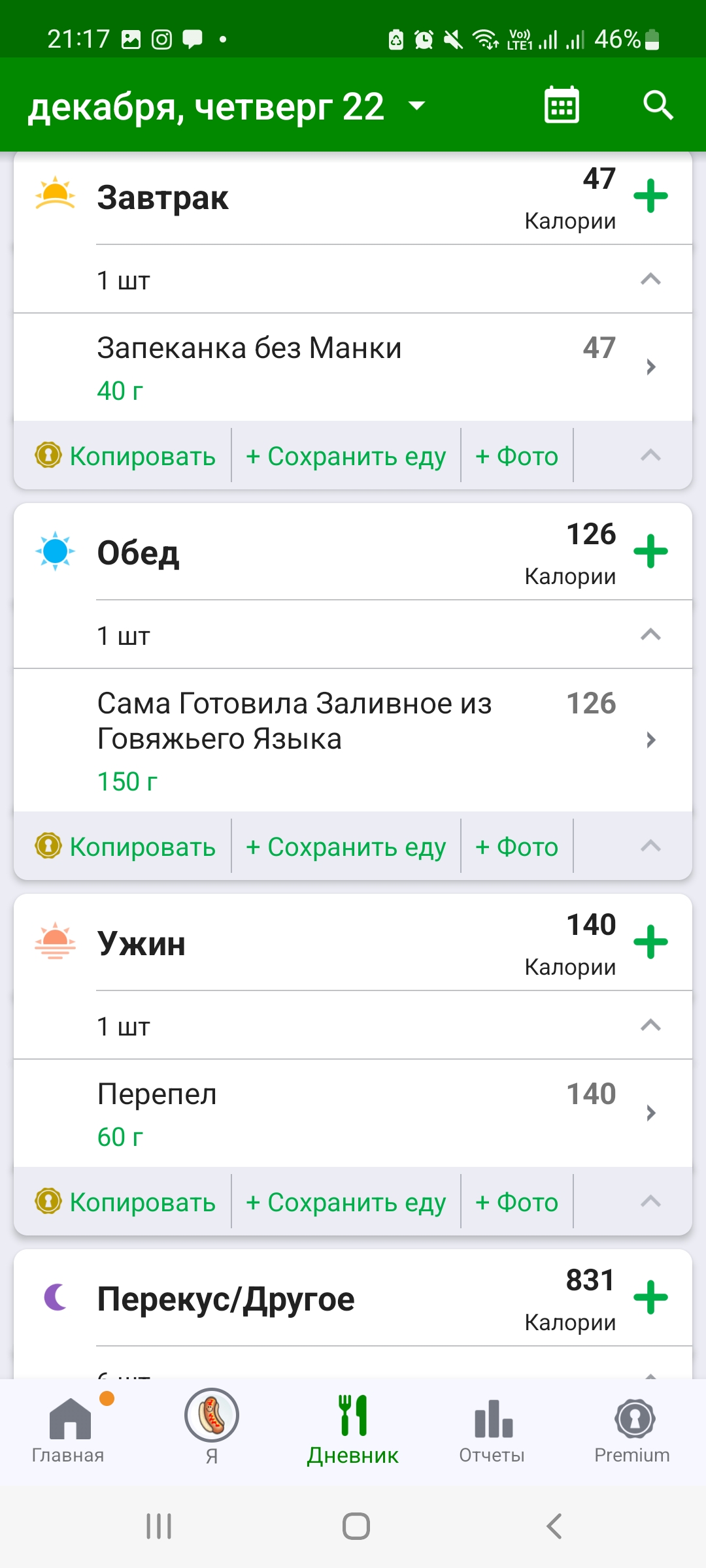The image size is (706, 1568).
Task: Open Premium badge in bottom navigation
Action: pos(632,1428)
